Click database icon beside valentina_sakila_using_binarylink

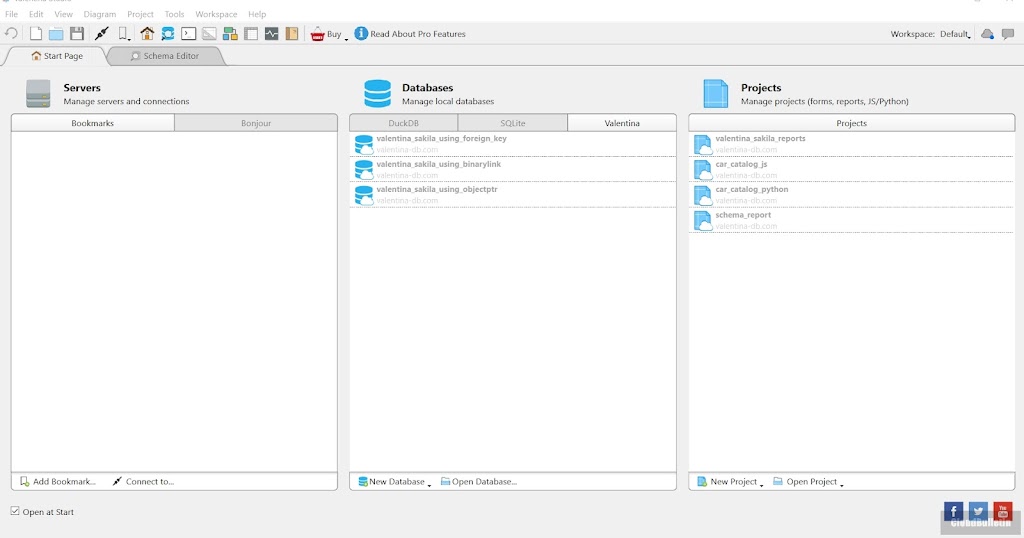click(364, 170)
